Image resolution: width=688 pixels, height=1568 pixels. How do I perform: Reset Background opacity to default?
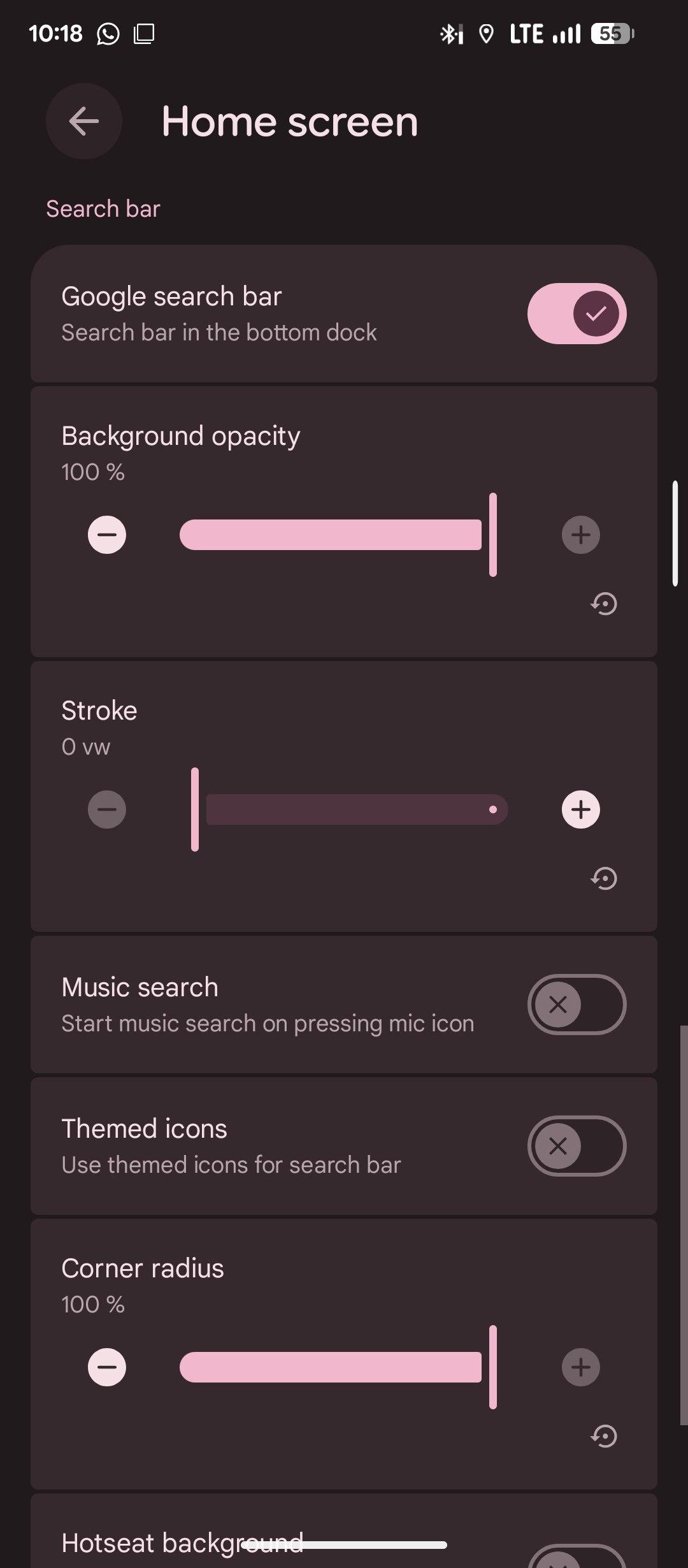[604, 604]
